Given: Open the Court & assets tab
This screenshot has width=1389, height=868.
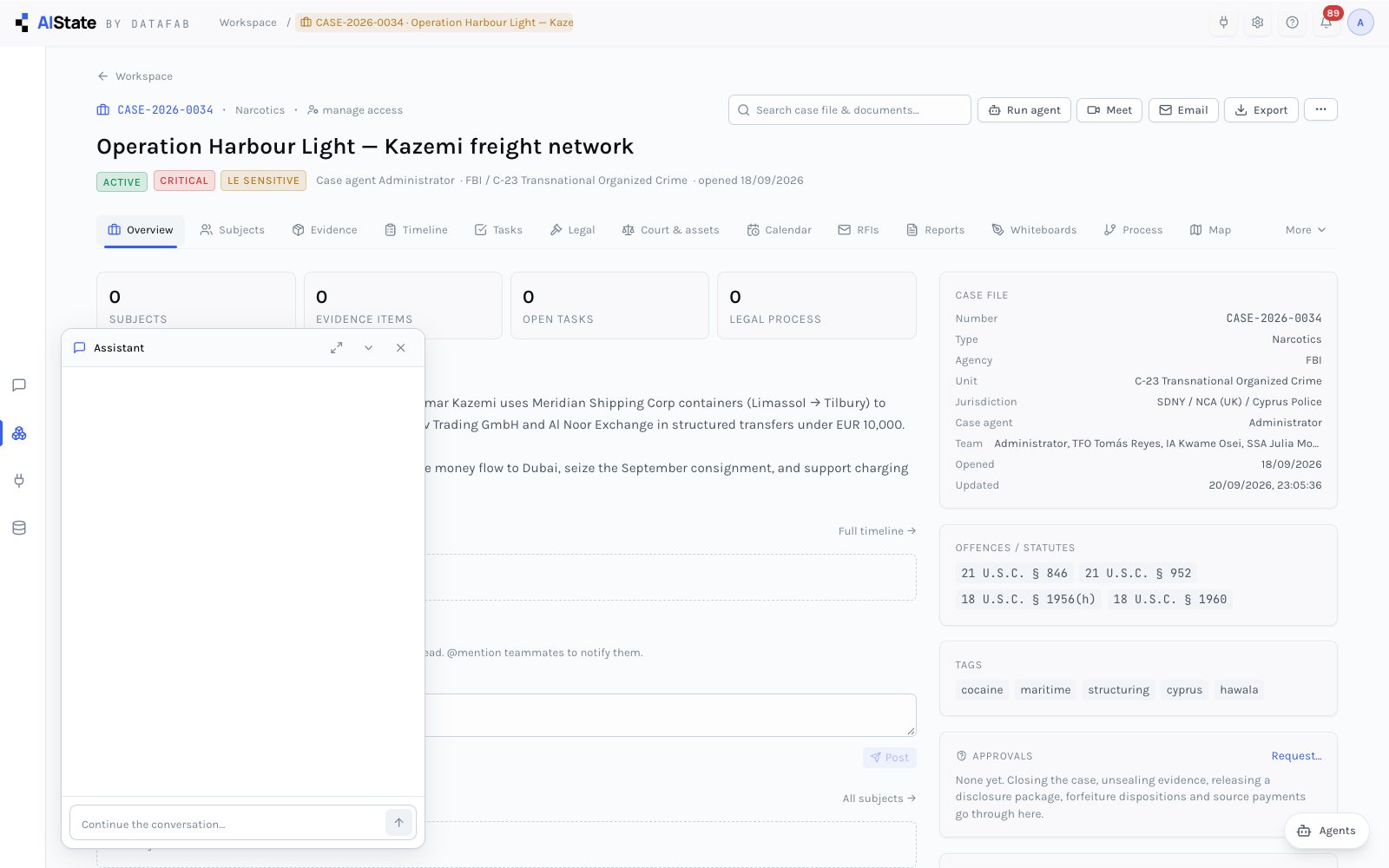Looking at the screenshot, I should click(670, 230).
